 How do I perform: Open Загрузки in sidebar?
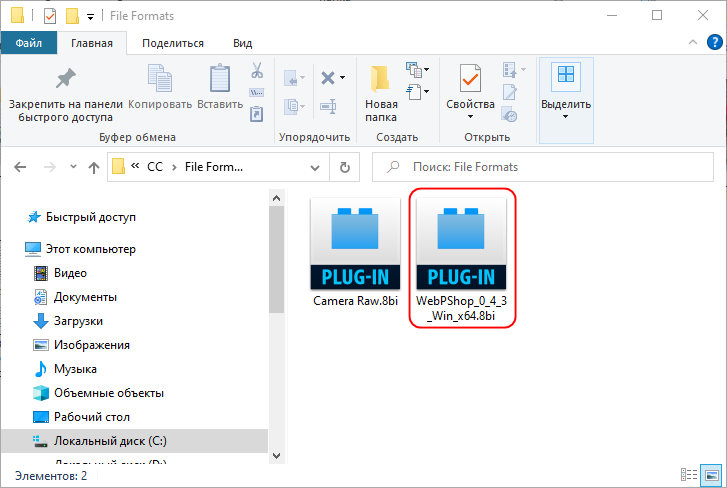click(x=78, y=321)
